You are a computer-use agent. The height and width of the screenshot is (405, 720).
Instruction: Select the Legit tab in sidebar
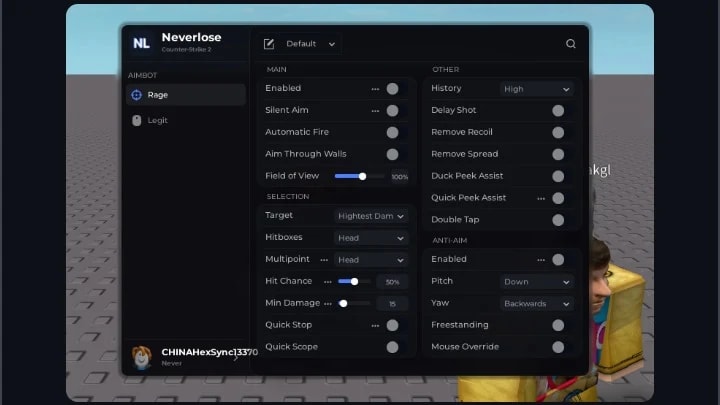point(186,120)
